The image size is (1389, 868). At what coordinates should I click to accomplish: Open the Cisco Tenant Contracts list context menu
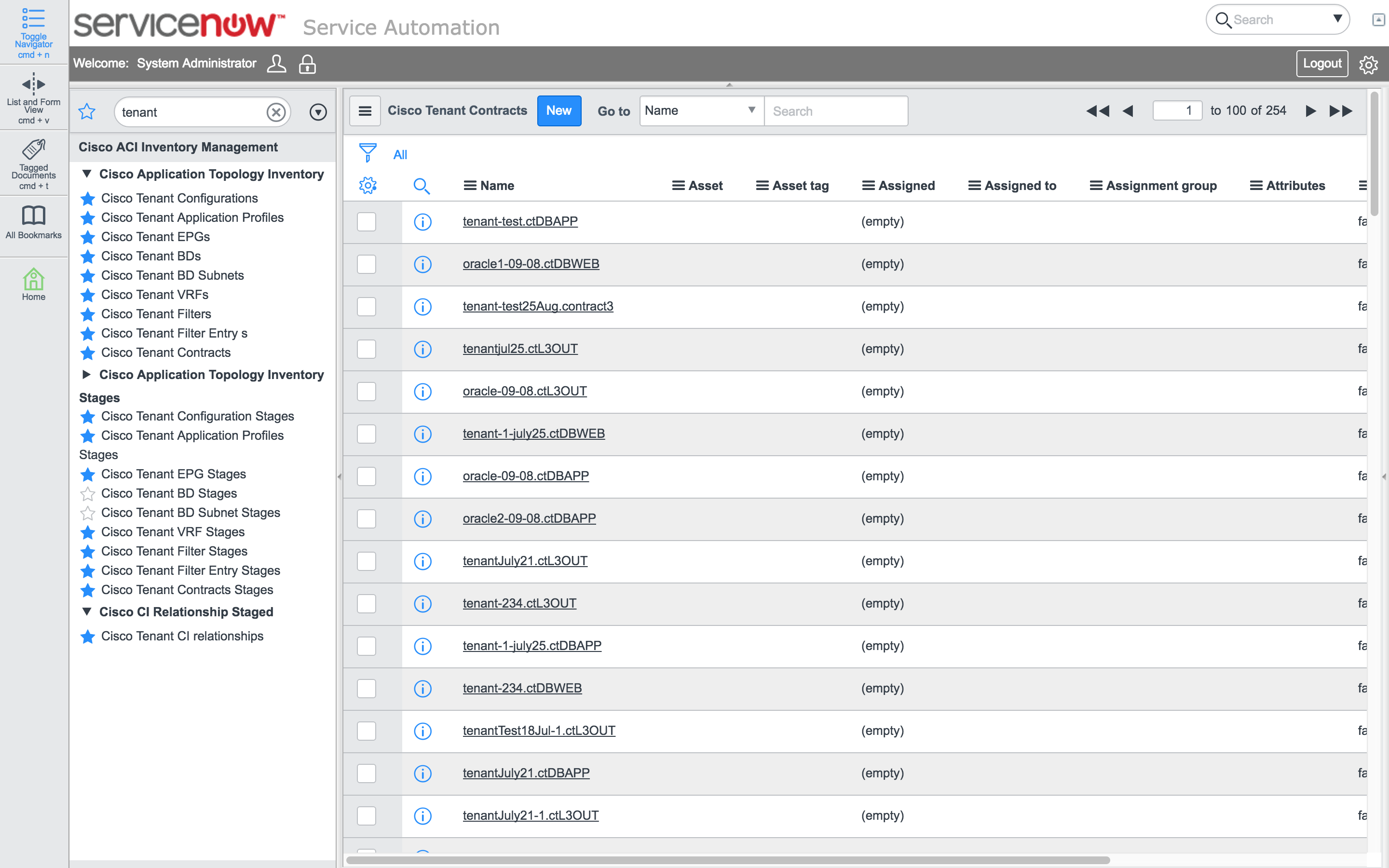[x=365, y=110]
